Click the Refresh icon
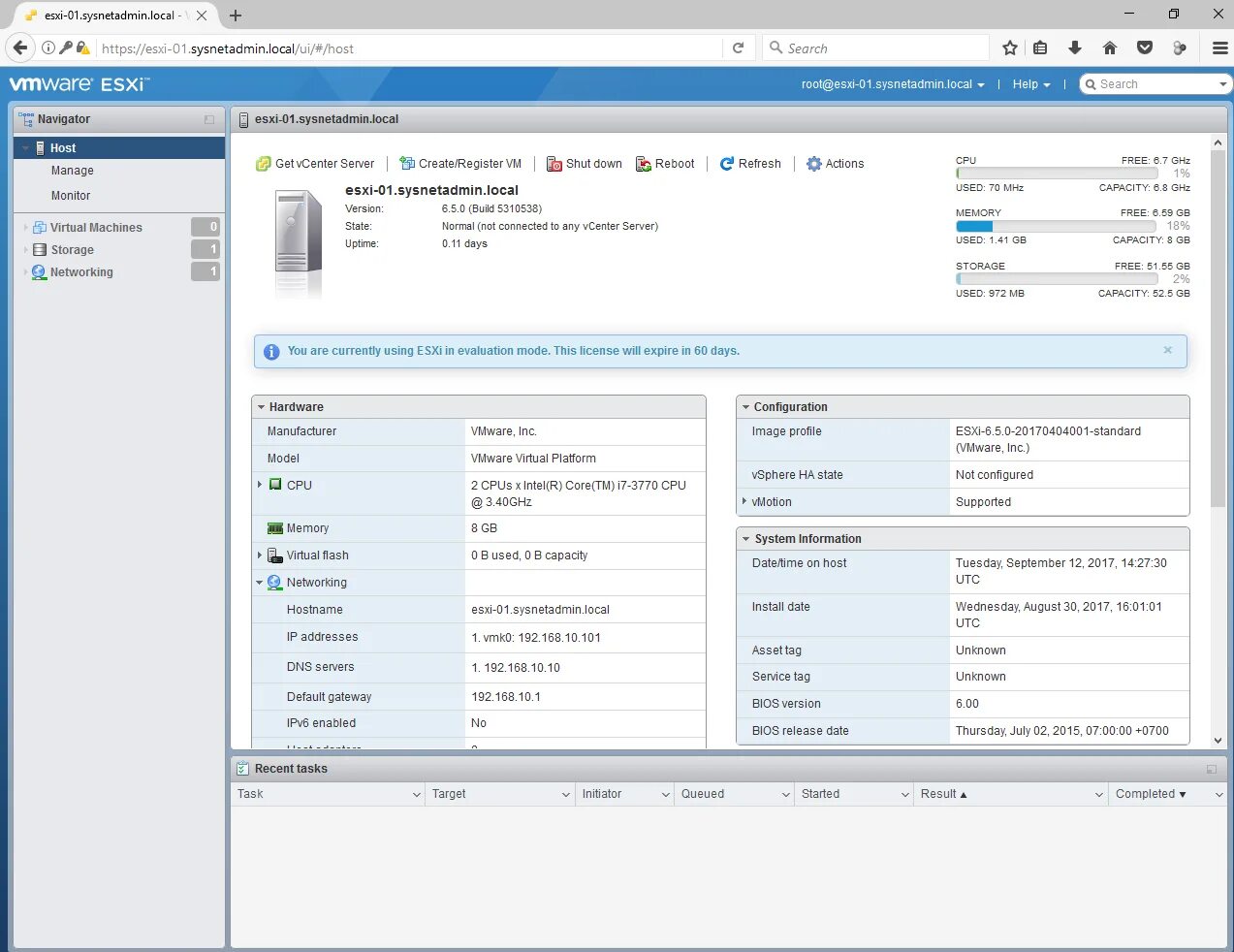This screenshot has width=1234, height=952. click(x=726, y=163)
